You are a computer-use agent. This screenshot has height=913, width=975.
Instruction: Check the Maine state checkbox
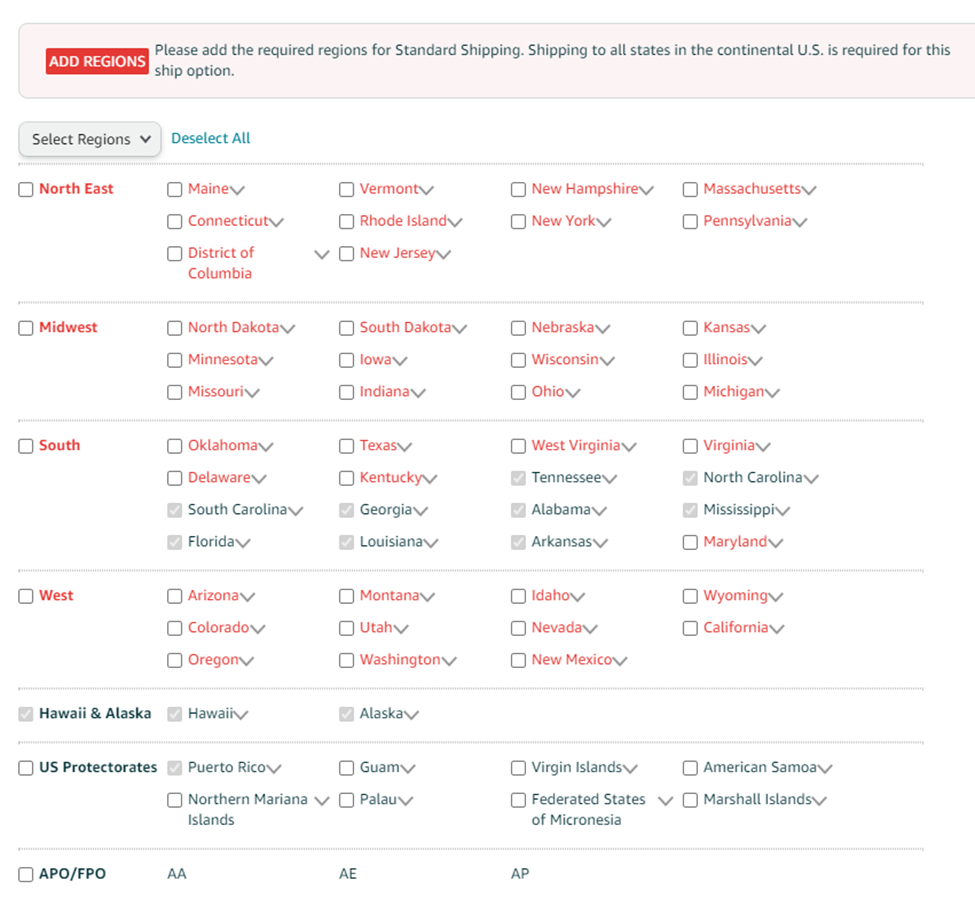[x=174, y=188]
